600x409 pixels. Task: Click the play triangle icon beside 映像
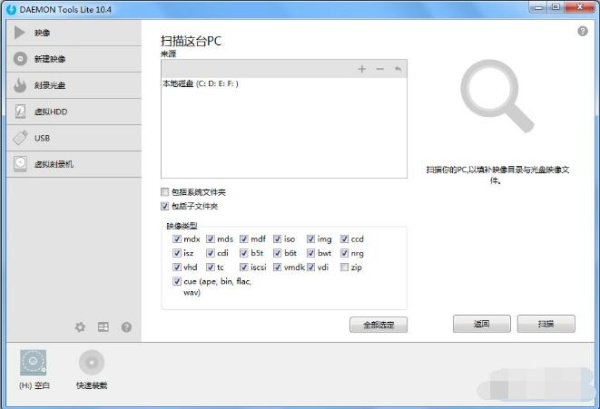20,33
